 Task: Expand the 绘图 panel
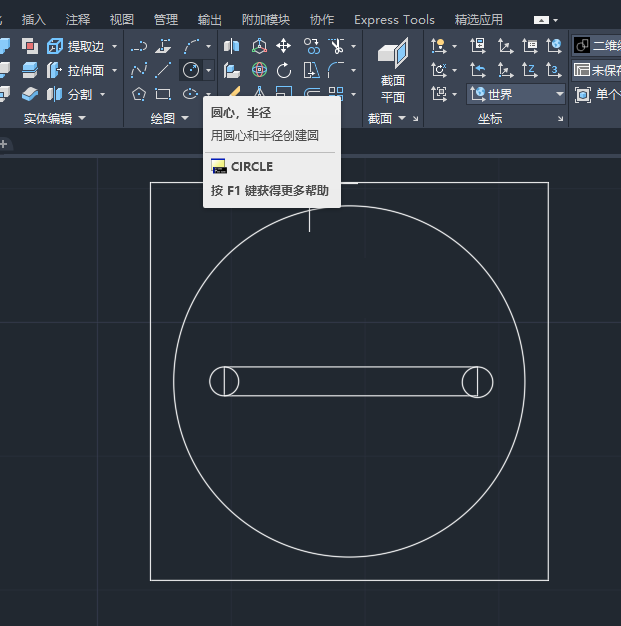point(169,119)
